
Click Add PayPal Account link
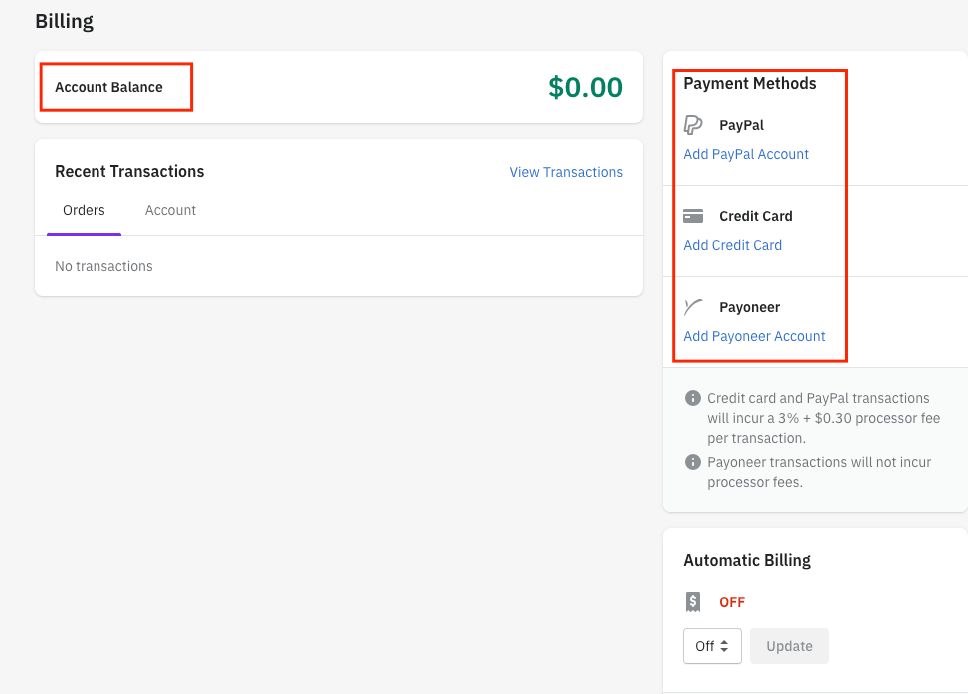pos(746,154)
